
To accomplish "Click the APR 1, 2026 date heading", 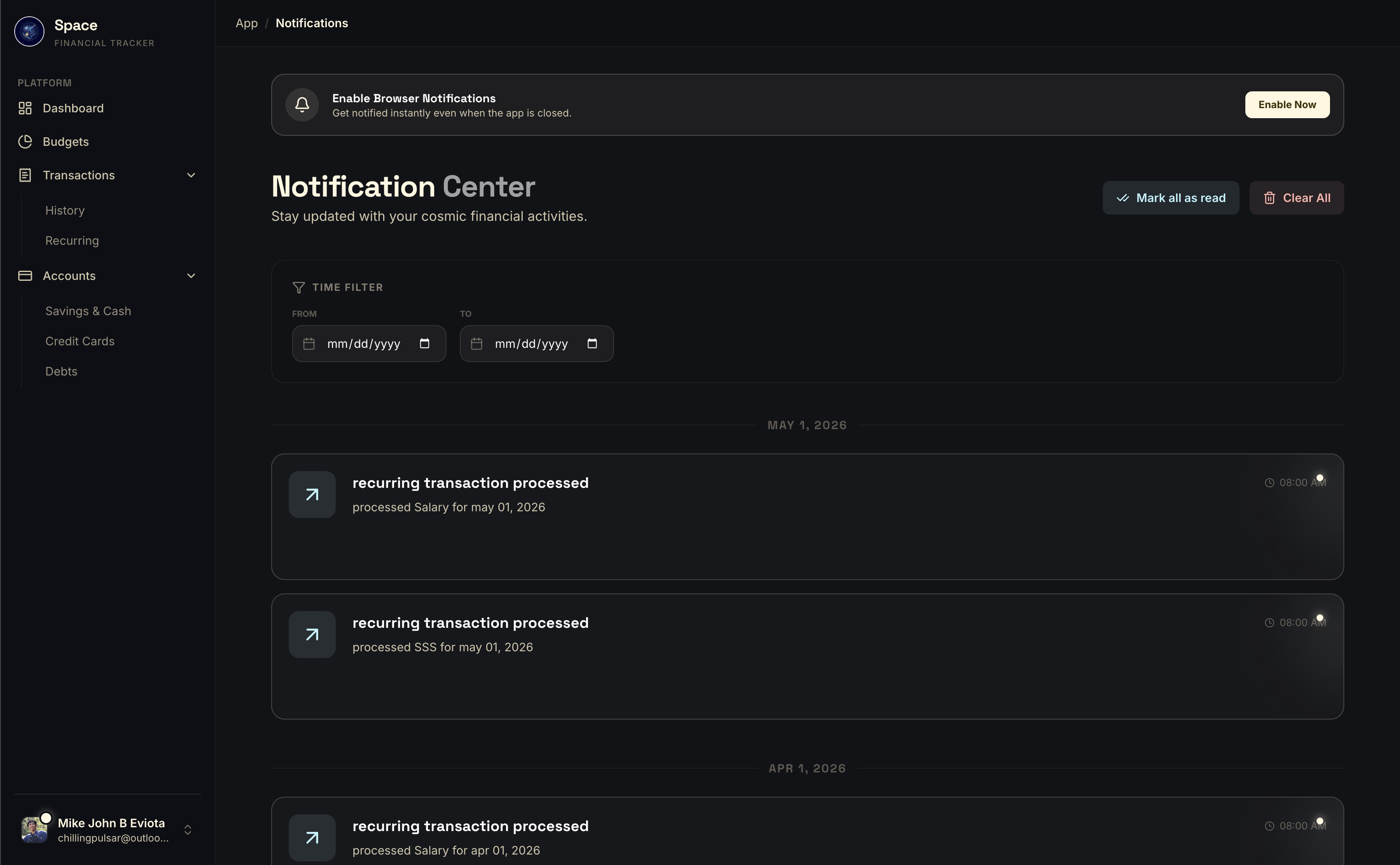I will point(807,768).
